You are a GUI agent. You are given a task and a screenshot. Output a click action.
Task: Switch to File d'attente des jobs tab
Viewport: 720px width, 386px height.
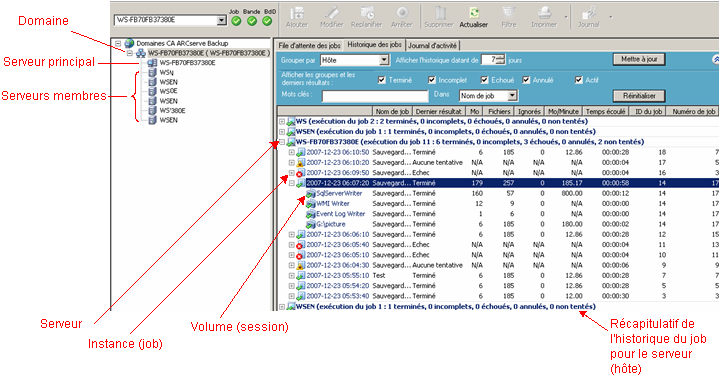pyautogui.click(x=309, y=45)
